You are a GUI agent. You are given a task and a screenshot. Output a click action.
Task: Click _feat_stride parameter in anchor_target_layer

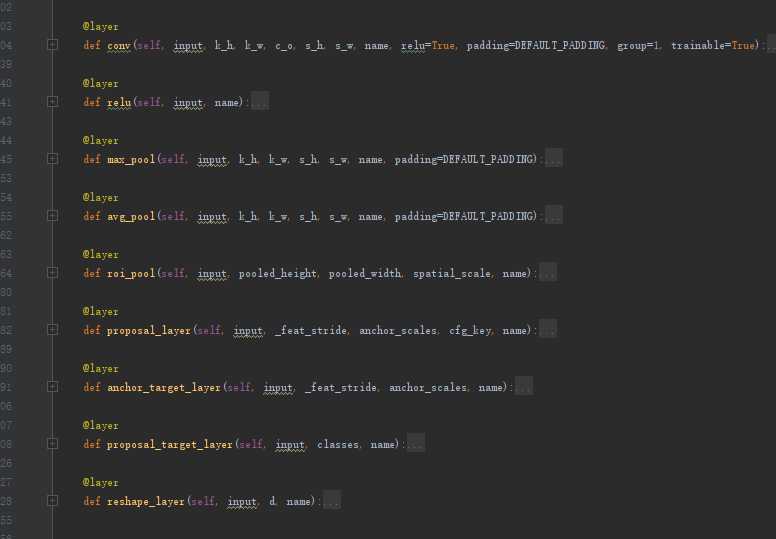341,387
